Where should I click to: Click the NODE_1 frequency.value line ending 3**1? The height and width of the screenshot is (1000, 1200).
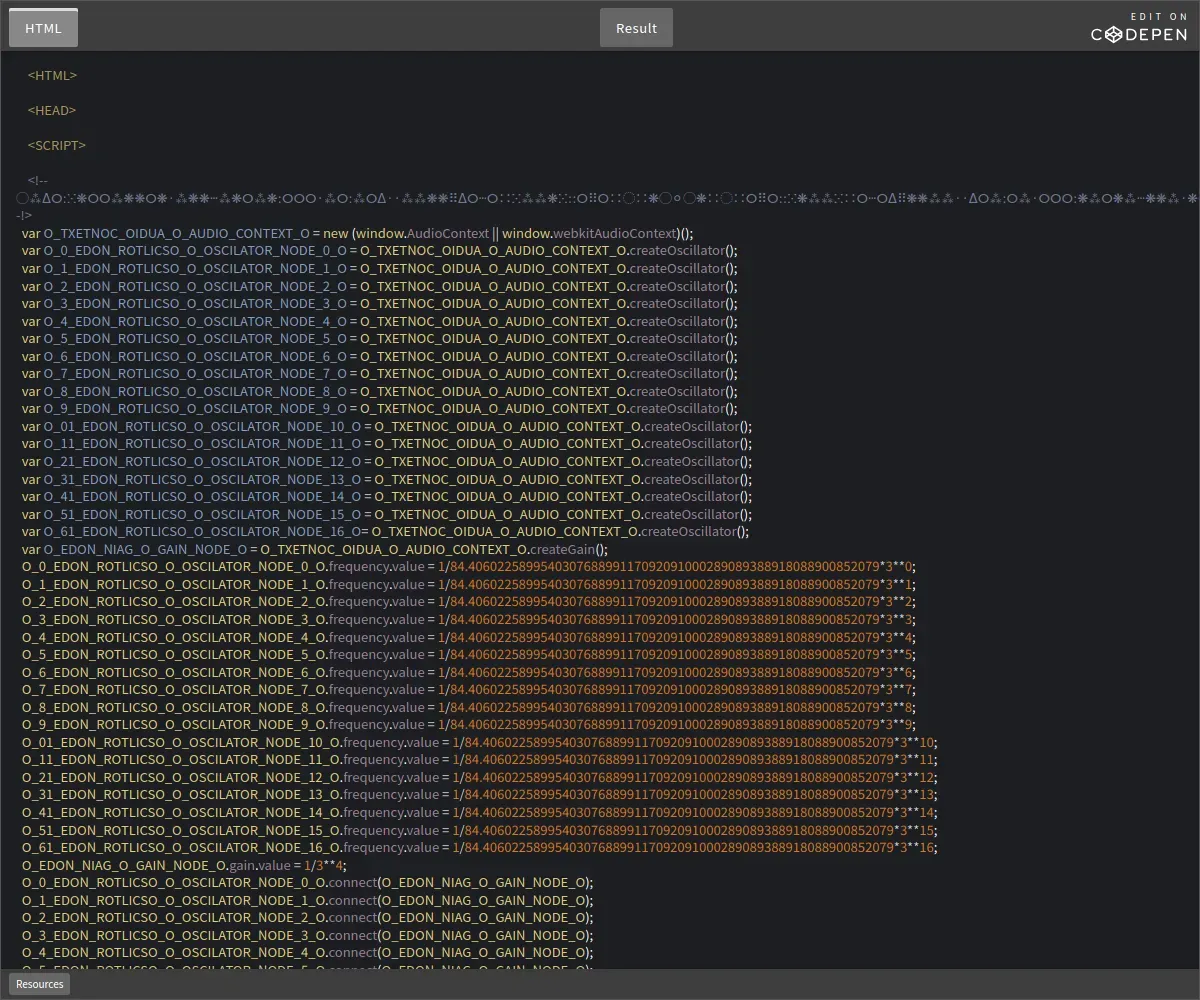pyautogui.click(x=468, y=584)
